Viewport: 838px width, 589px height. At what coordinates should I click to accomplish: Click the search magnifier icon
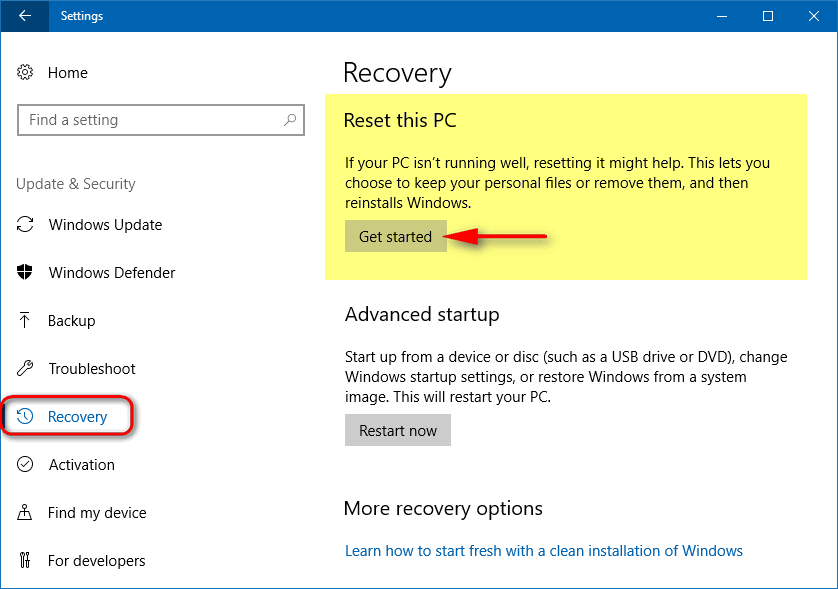tap(290, 120)
